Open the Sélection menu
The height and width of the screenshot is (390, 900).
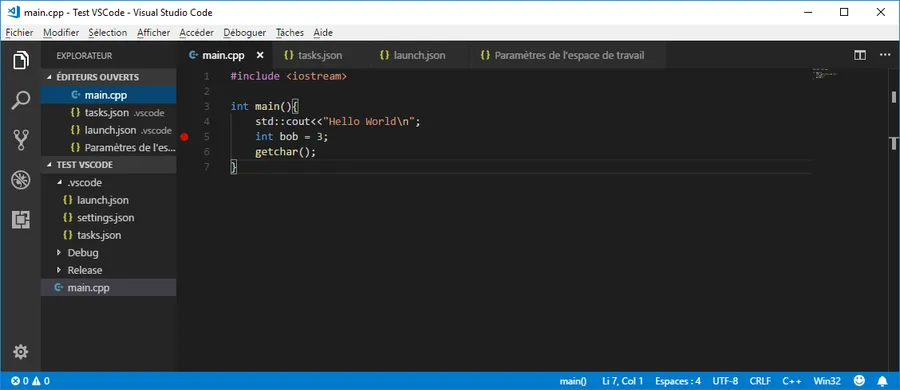(108, 33)
